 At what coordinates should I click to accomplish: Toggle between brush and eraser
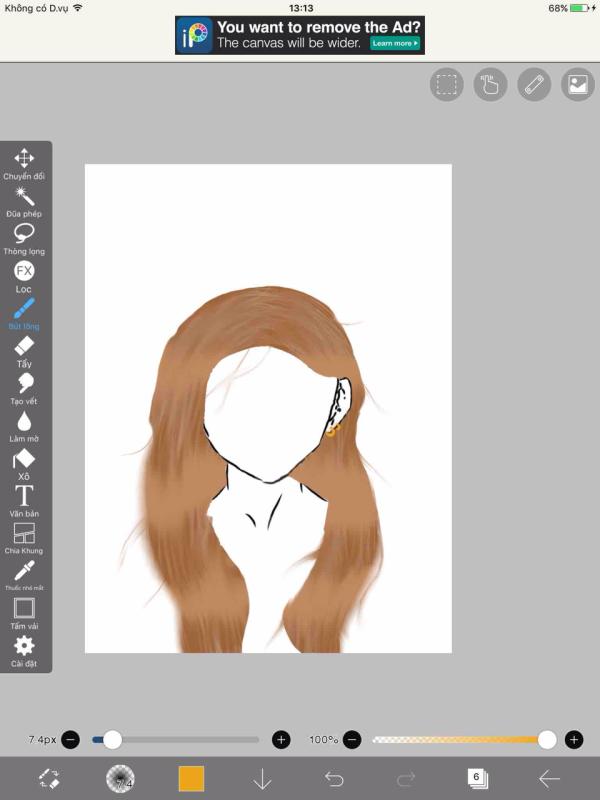tap(49, 779)
